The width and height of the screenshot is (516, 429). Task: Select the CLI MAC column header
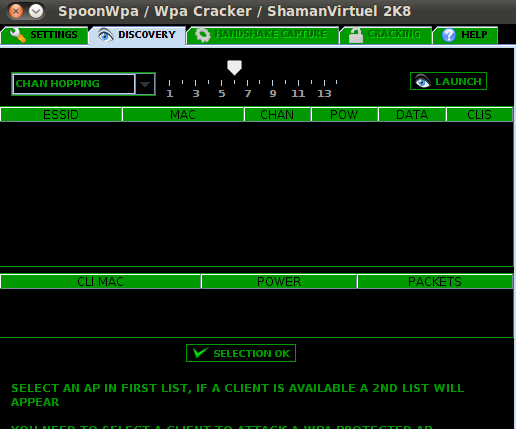[x=101, y=282]
